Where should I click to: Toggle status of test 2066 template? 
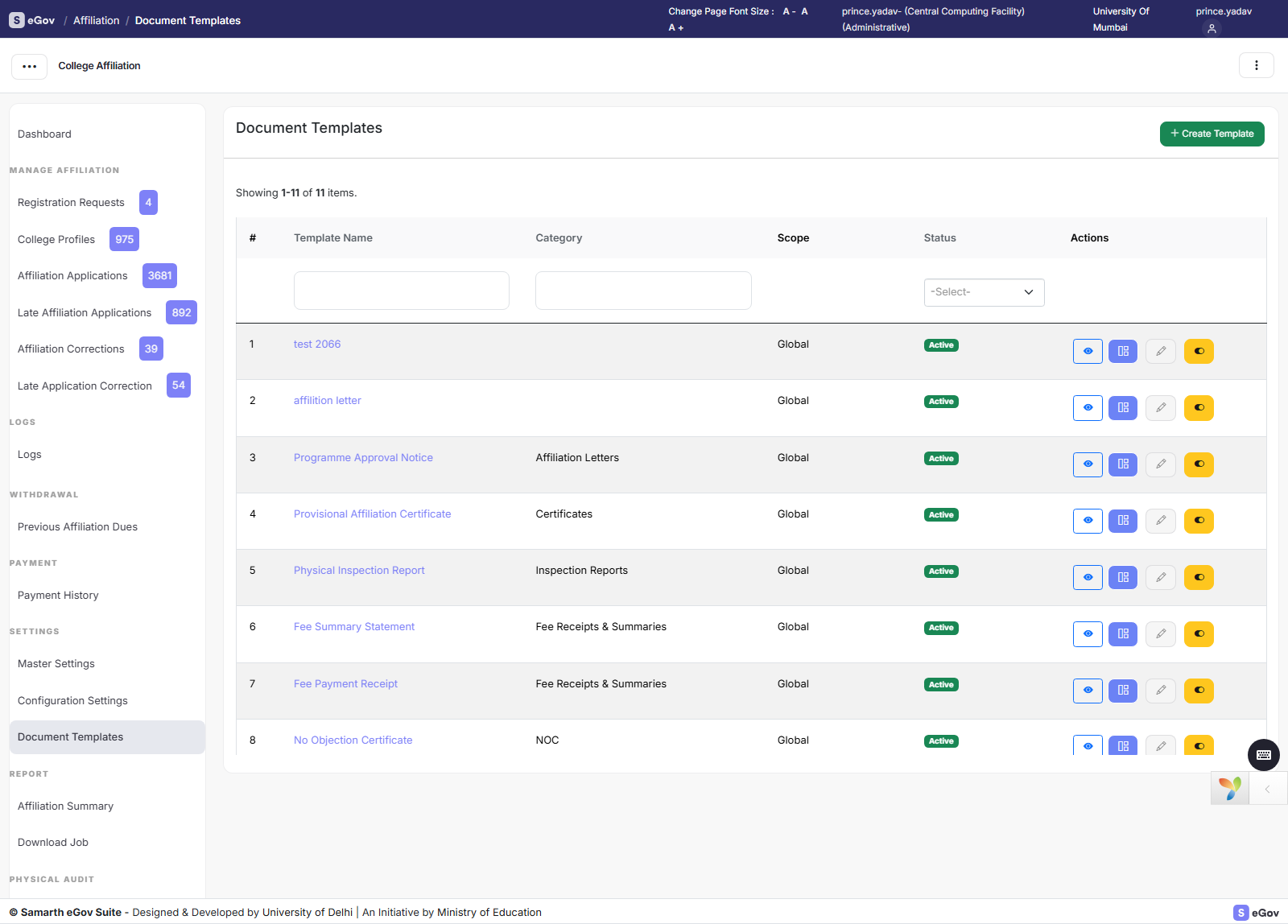pos(1199,351)
